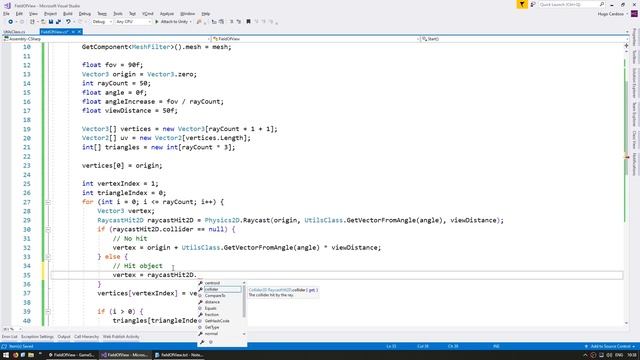Toggle properties filter in IntelliSense footer
This screenshot has width=640, height=360.
202,342
